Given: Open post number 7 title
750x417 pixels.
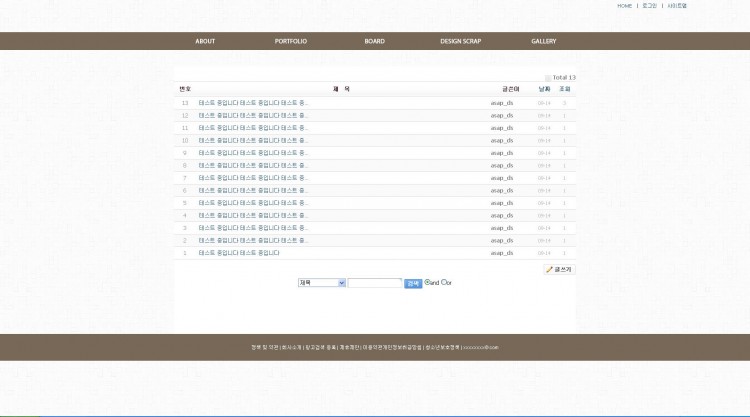Looking at the screenshot, I should [x=253, y=178].
